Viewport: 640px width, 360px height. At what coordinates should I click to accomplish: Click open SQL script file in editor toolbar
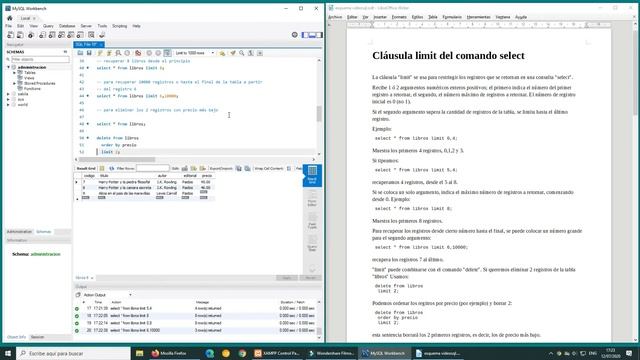[80, 53]
